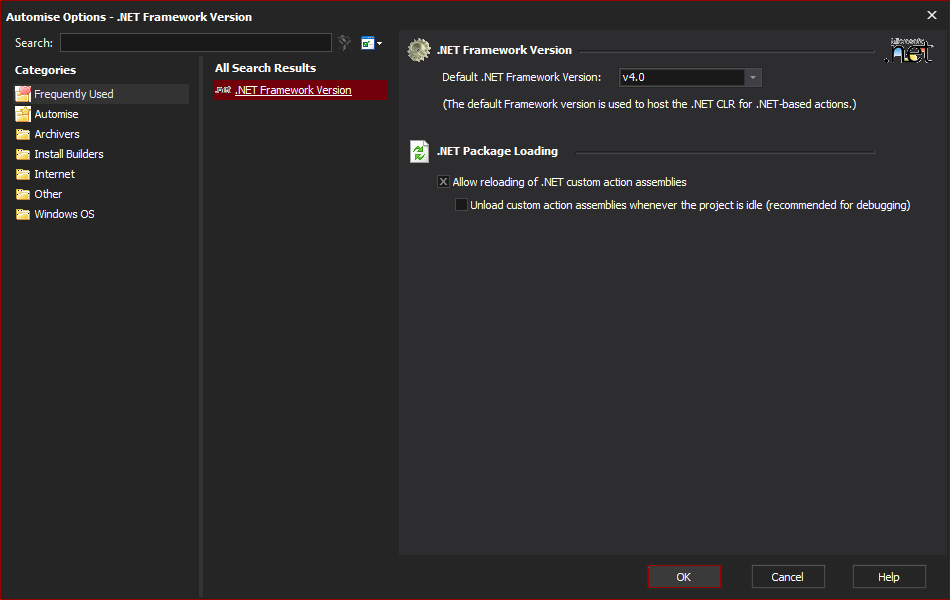950x600 pixels.
Task: Open the search view options dropdown icon
Action: (x=371, y=43)
